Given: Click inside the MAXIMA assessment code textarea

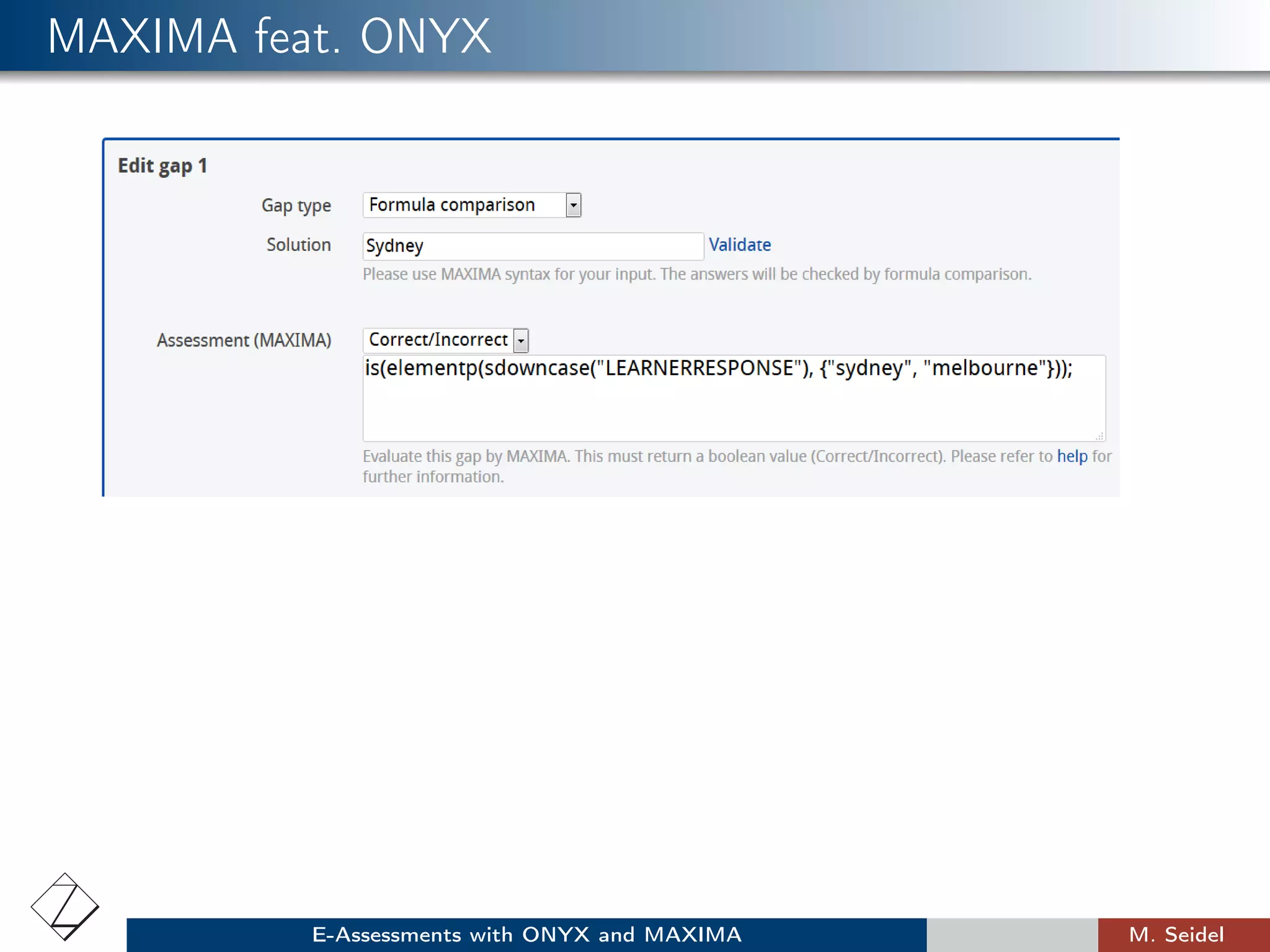Looking at the screenshot, I should coord(734,398).
